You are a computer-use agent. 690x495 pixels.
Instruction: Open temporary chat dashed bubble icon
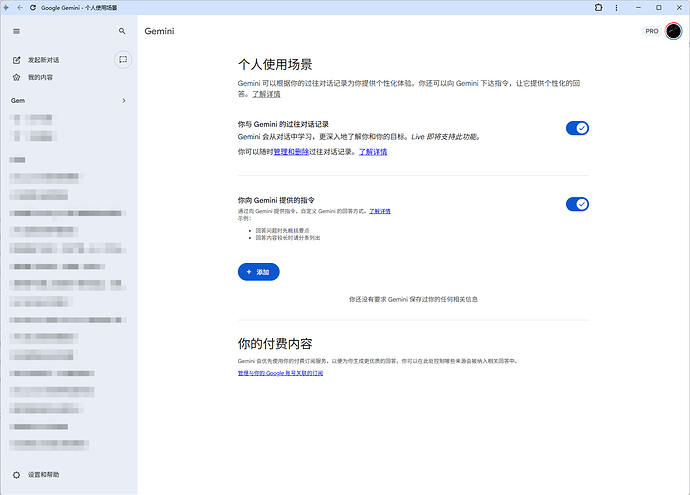point(123,59)
